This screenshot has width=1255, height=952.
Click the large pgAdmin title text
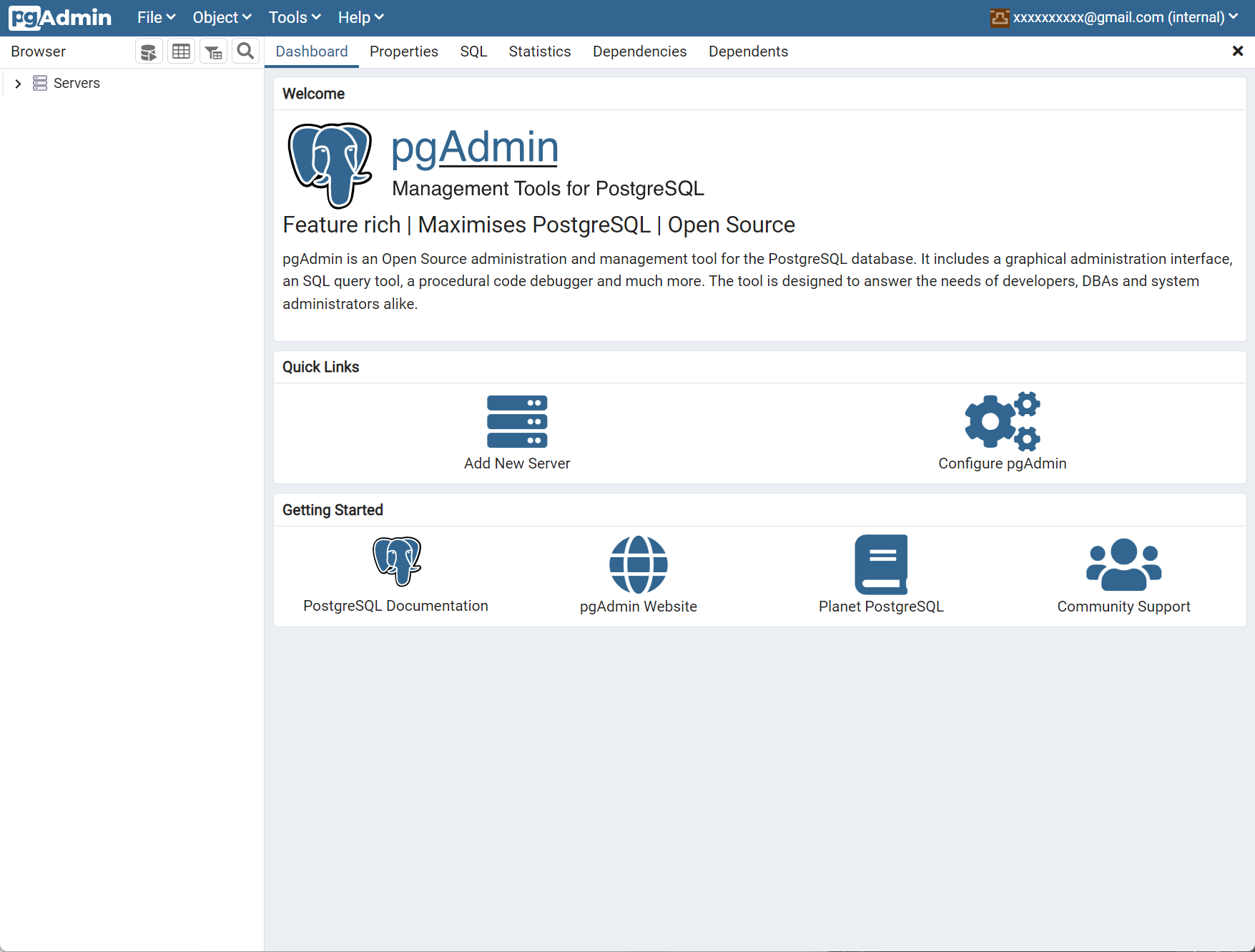pos(475,147)
